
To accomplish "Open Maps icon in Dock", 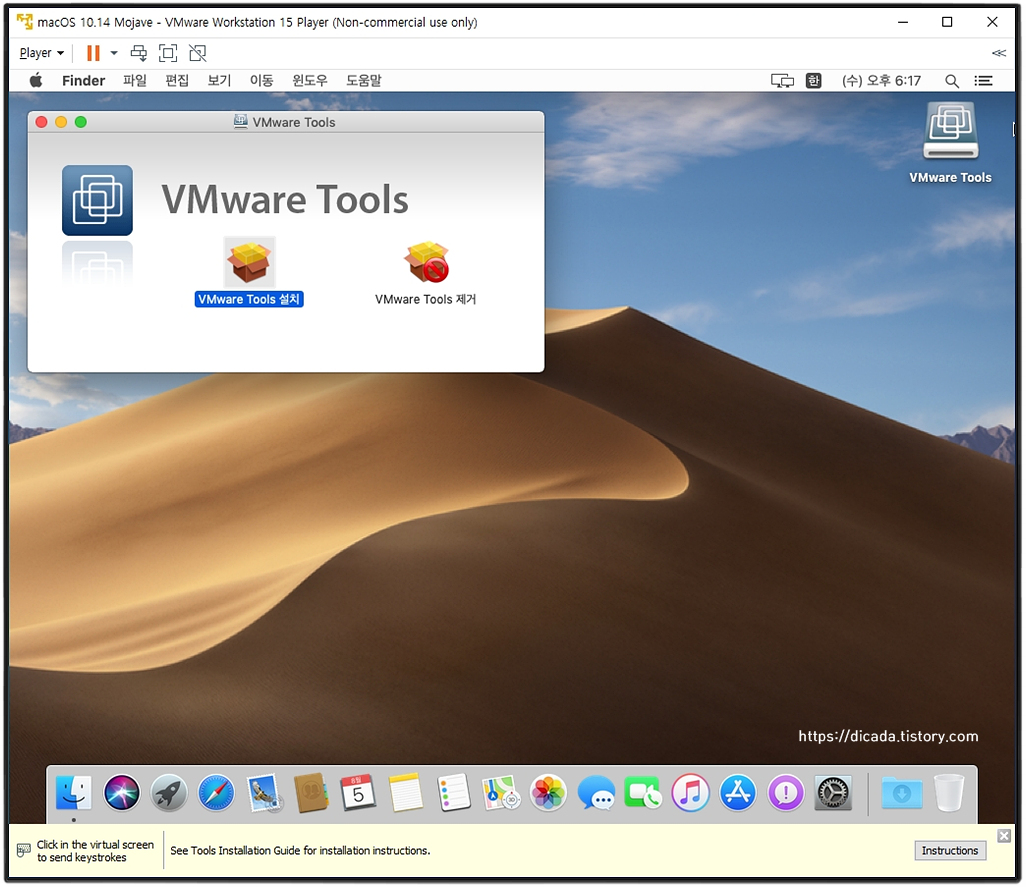I will pos(501,793).
